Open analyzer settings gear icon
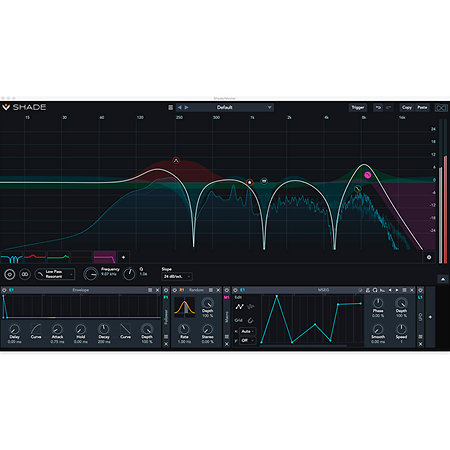The width and height of the screenshot is (450, 450). click(x=429, y=257)
